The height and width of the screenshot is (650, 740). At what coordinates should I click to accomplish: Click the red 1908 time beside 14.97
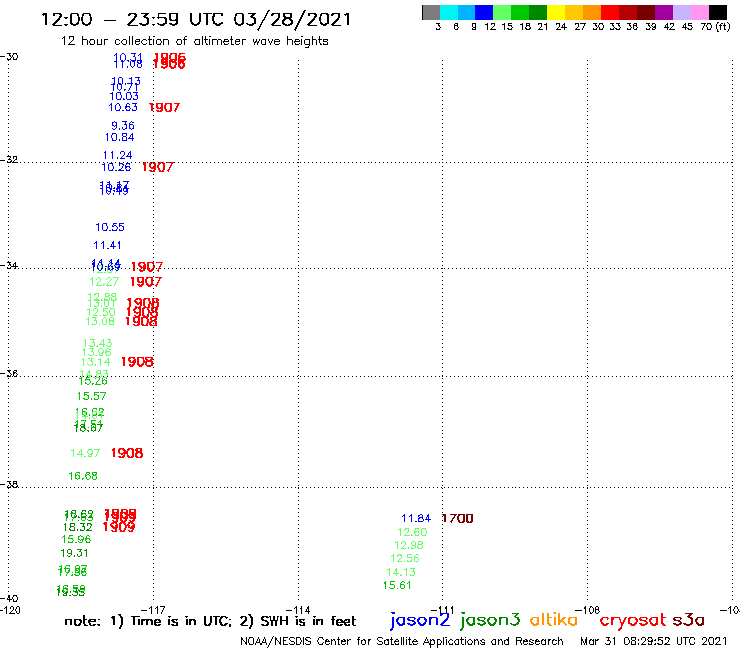(127, 453)
